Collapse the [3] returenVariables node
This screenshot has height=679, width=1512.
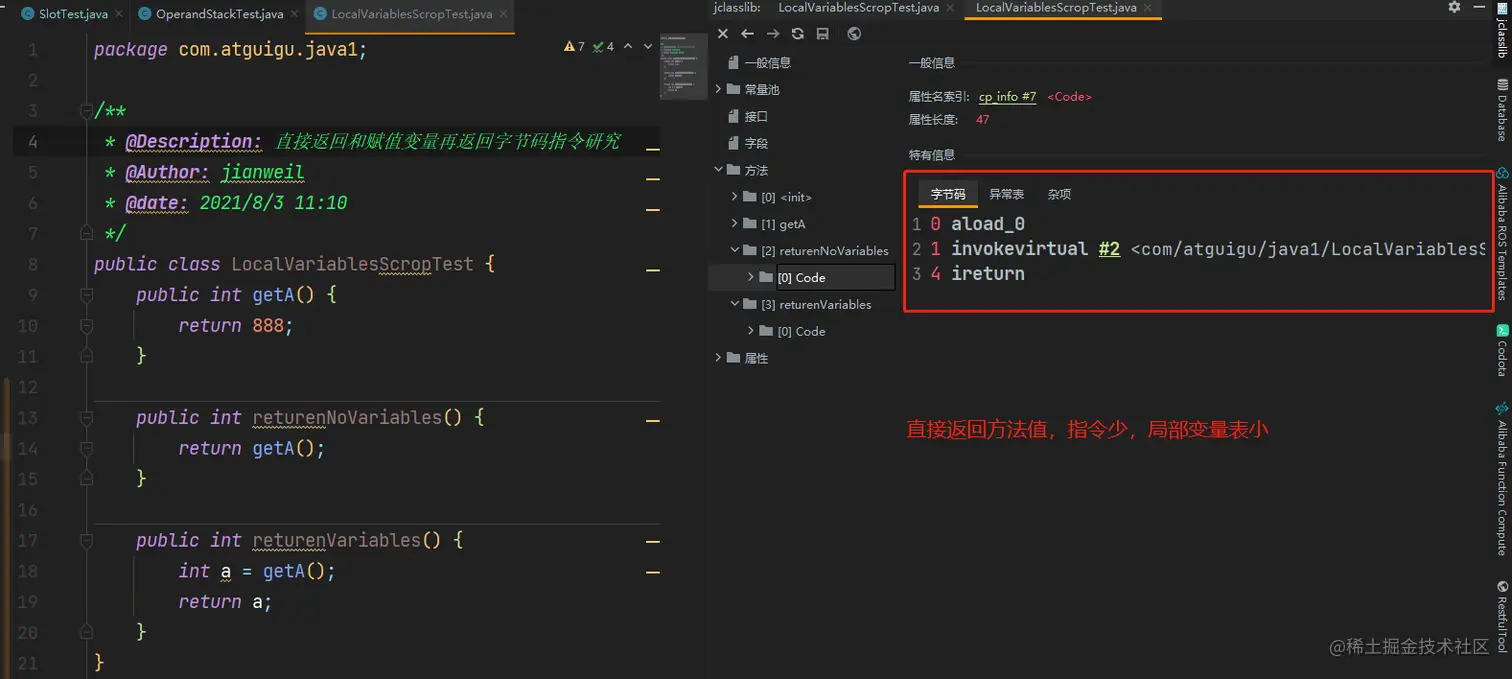click(735, 305)
